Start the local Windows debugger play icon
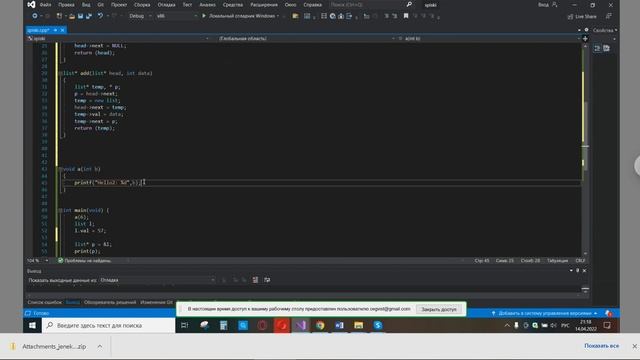This screenshot has height=360, width=640. (204, 16)
